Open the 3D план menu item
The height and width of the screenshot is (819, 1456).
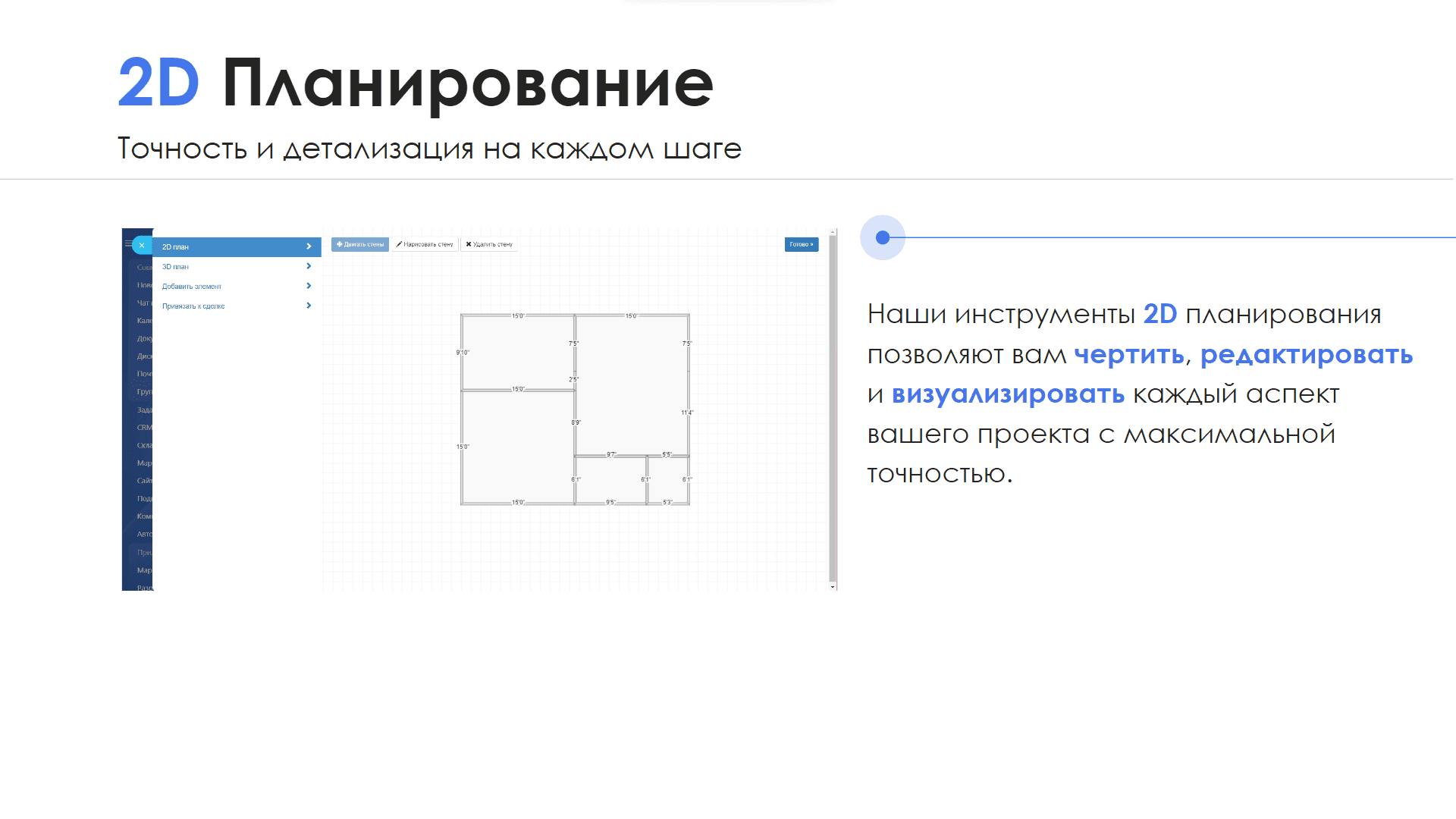tap(237, 267)
